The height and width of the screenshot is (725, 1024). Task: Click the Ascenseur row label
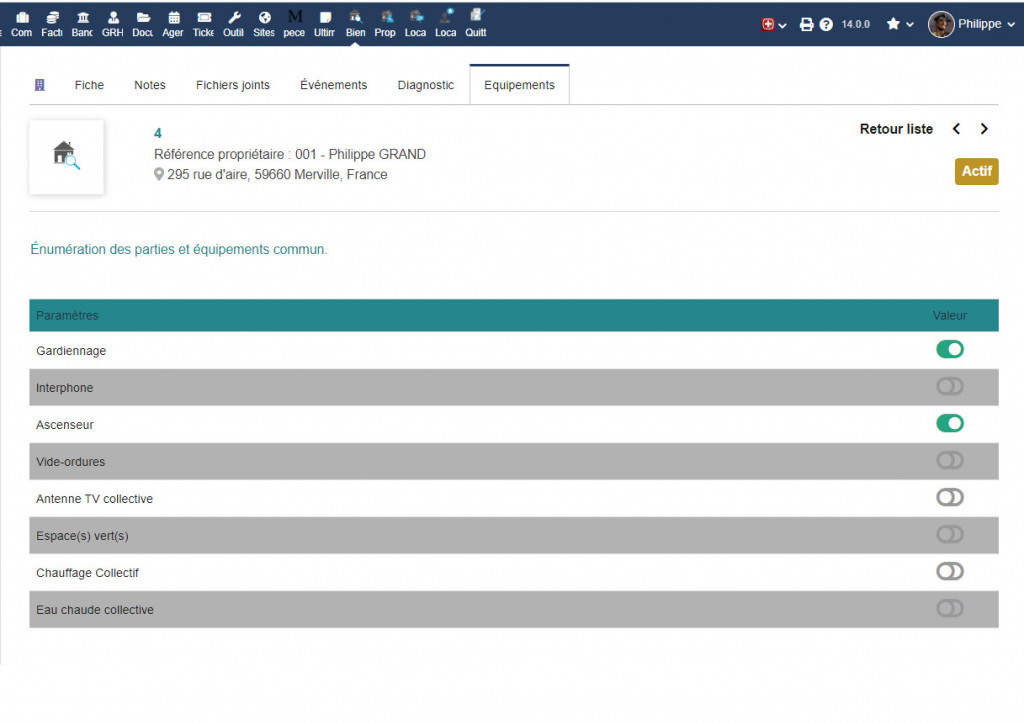(65, 425)
